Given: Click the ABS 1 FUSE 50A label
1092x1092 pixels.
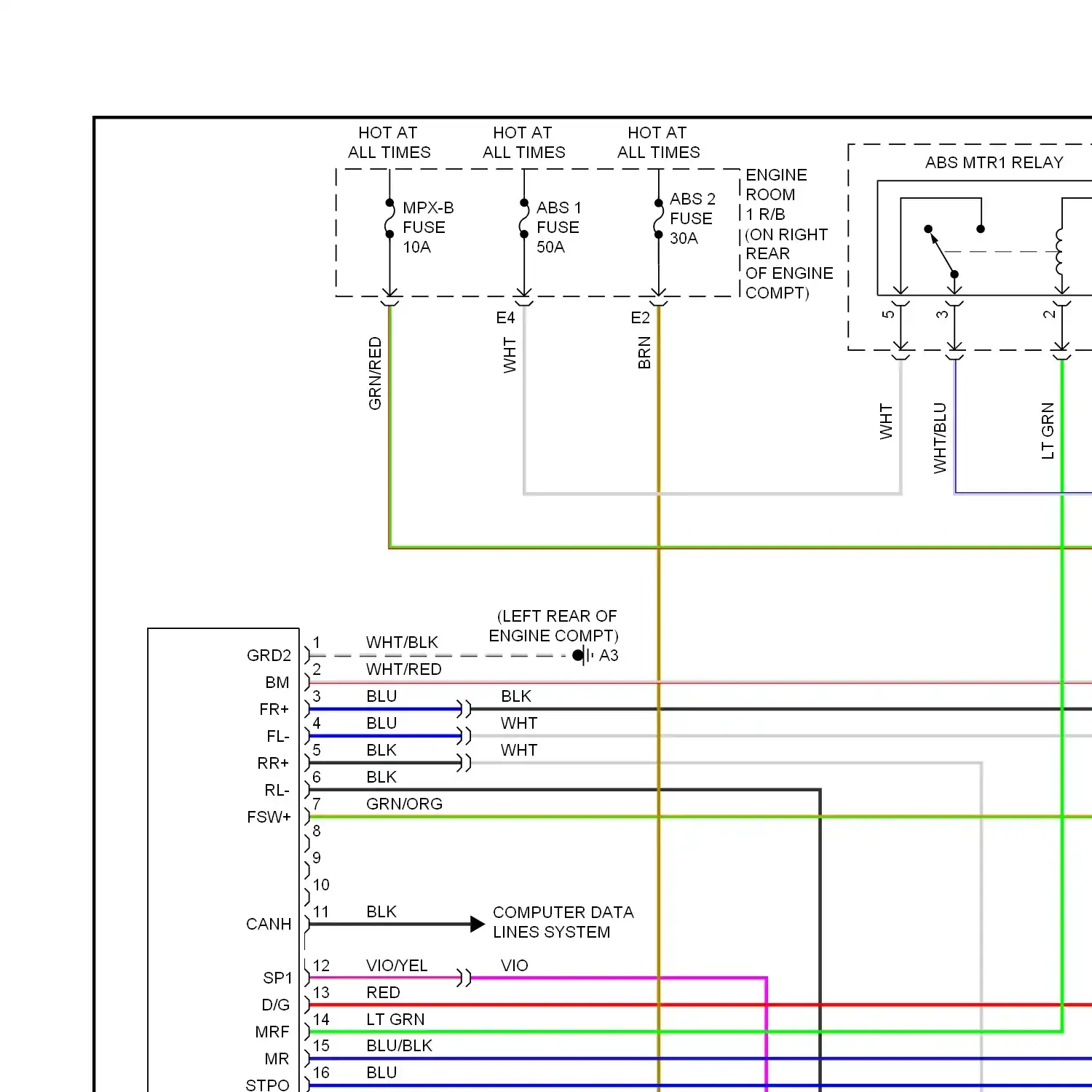Looking at the screenshot, I should (x=558, y=227).
